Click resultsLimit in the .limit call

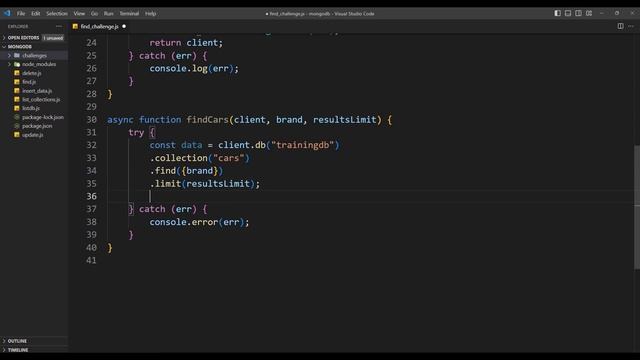[218, 184]
